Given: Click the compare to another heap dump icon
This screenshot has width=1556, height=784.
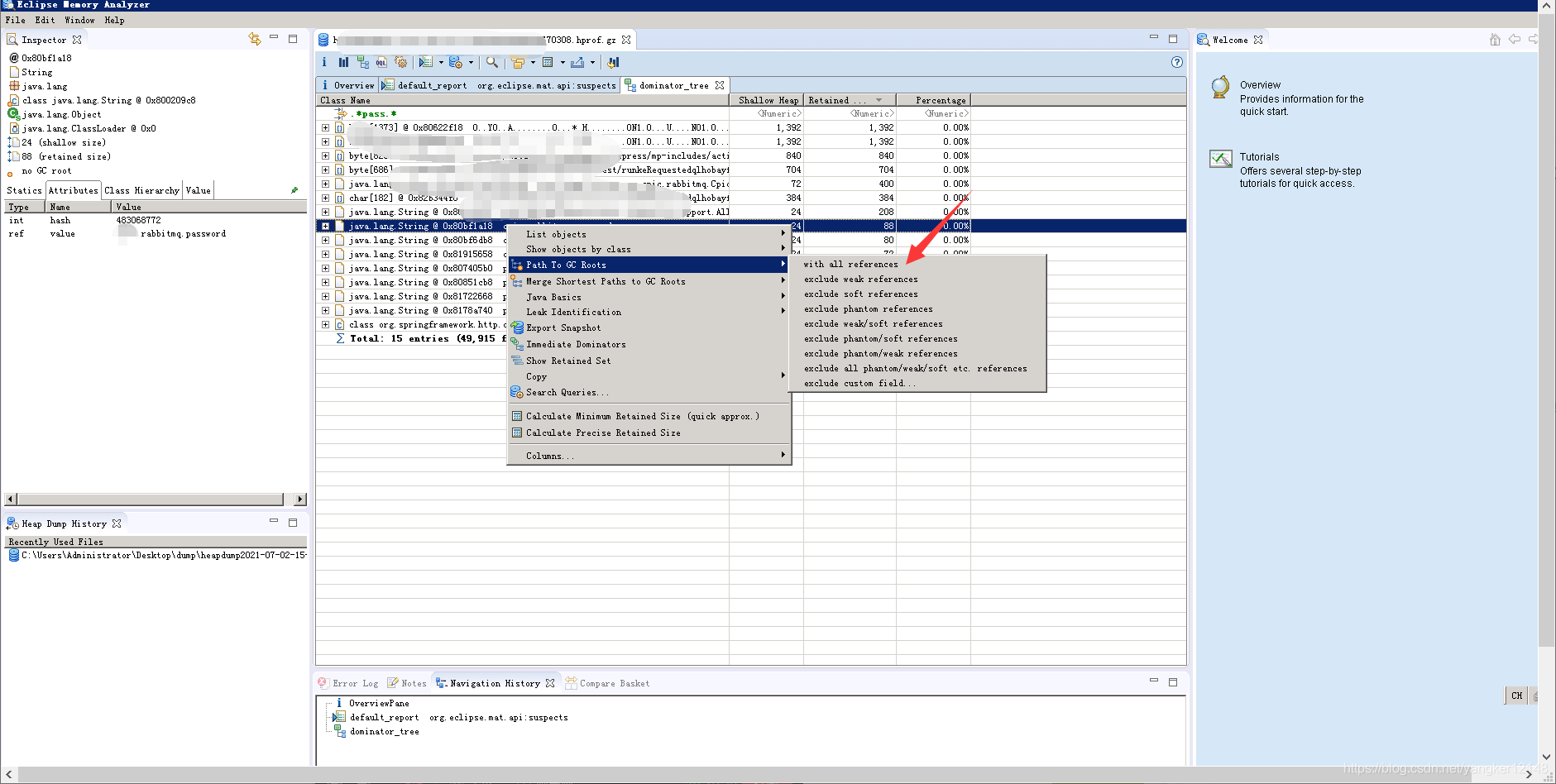Looking at the screenshot, I should 613,62.
